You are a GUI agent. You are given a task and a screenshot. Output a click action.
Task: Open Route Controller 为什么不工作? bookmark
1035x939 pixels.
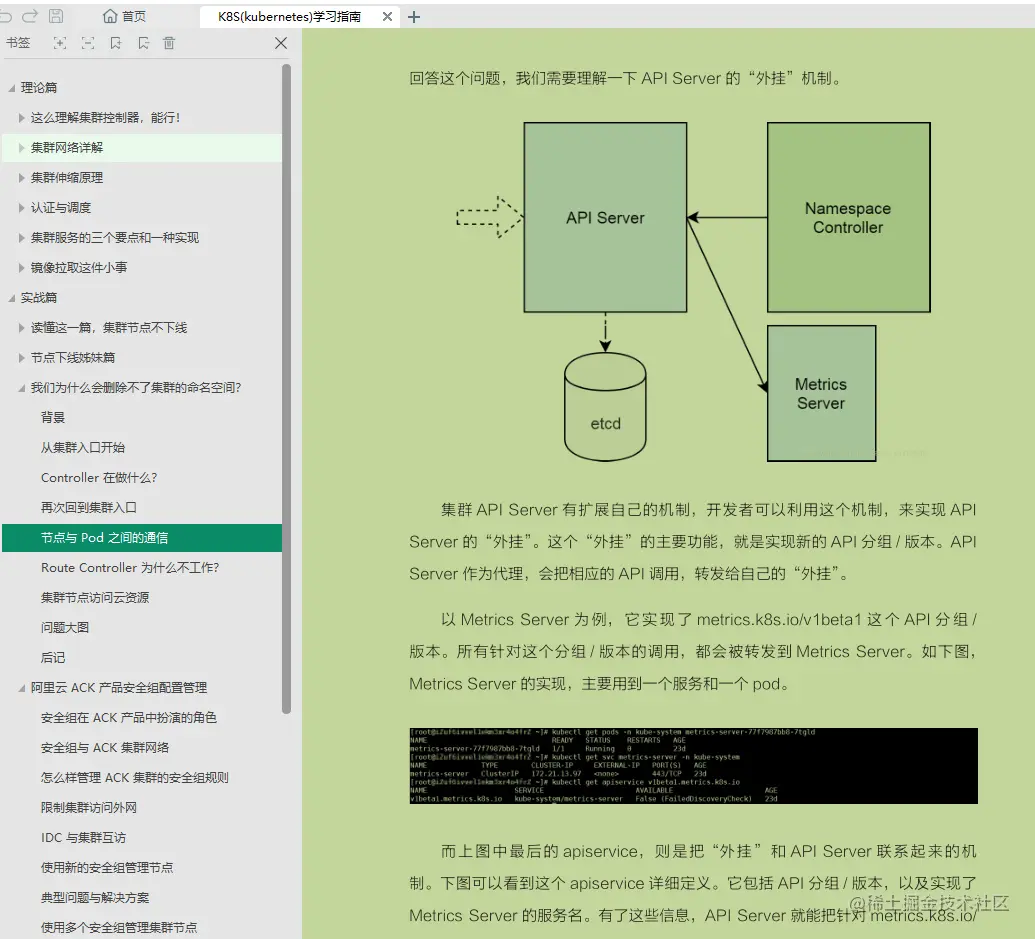click(130, 567)
